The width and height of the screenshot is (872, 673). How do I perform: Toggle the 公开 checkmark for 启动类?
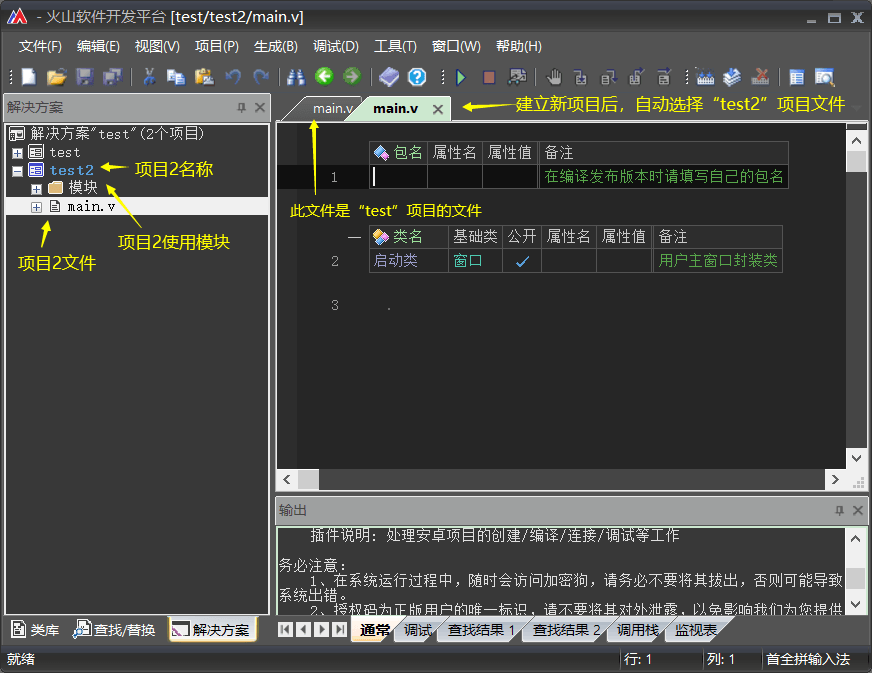(521, 261)
